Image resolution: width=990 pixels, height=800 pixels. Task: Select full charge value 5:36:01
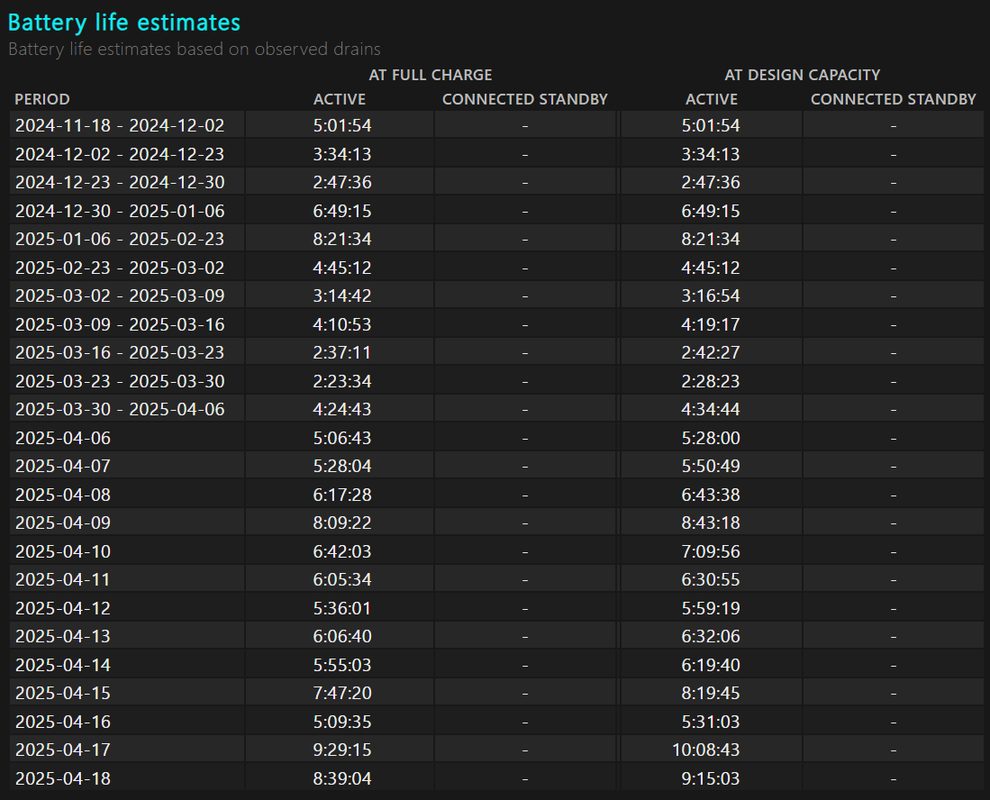coord(342,609)
